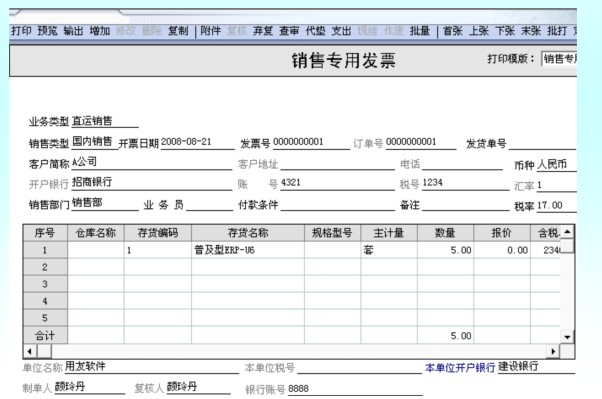Click the 报价 column header
This screenshot has width=602, height=399.
point(502,233)
